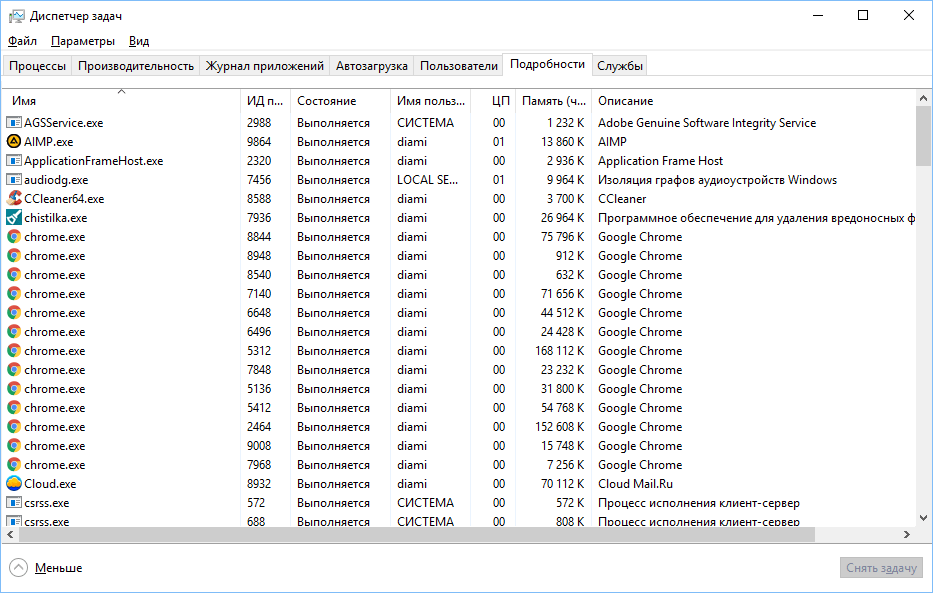This screenshot has height=593, width=933.
Task: Click the AIMP.exe process icon
Action: pyautogui.click(x=14, y=142)
